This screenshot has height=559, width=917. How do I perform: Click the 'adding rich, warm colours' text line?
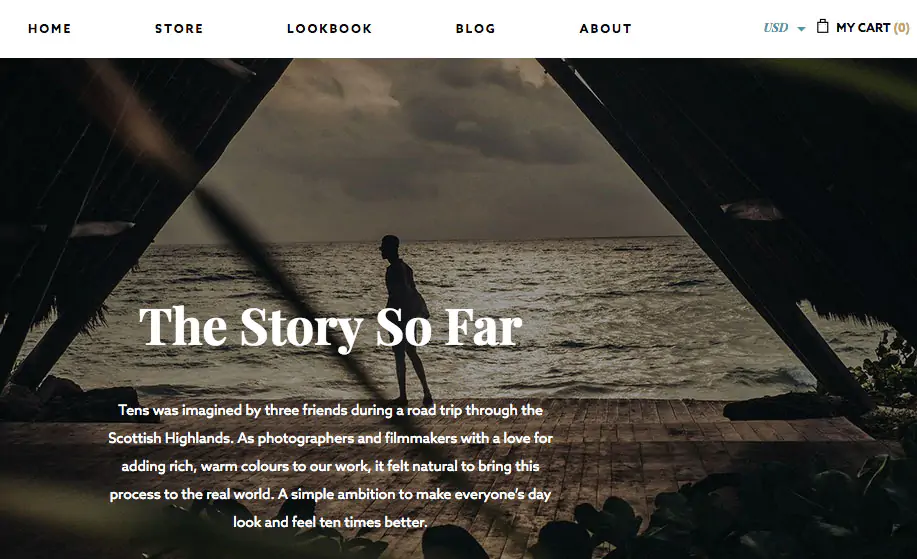pyautogui.click(x=330, y=466)
